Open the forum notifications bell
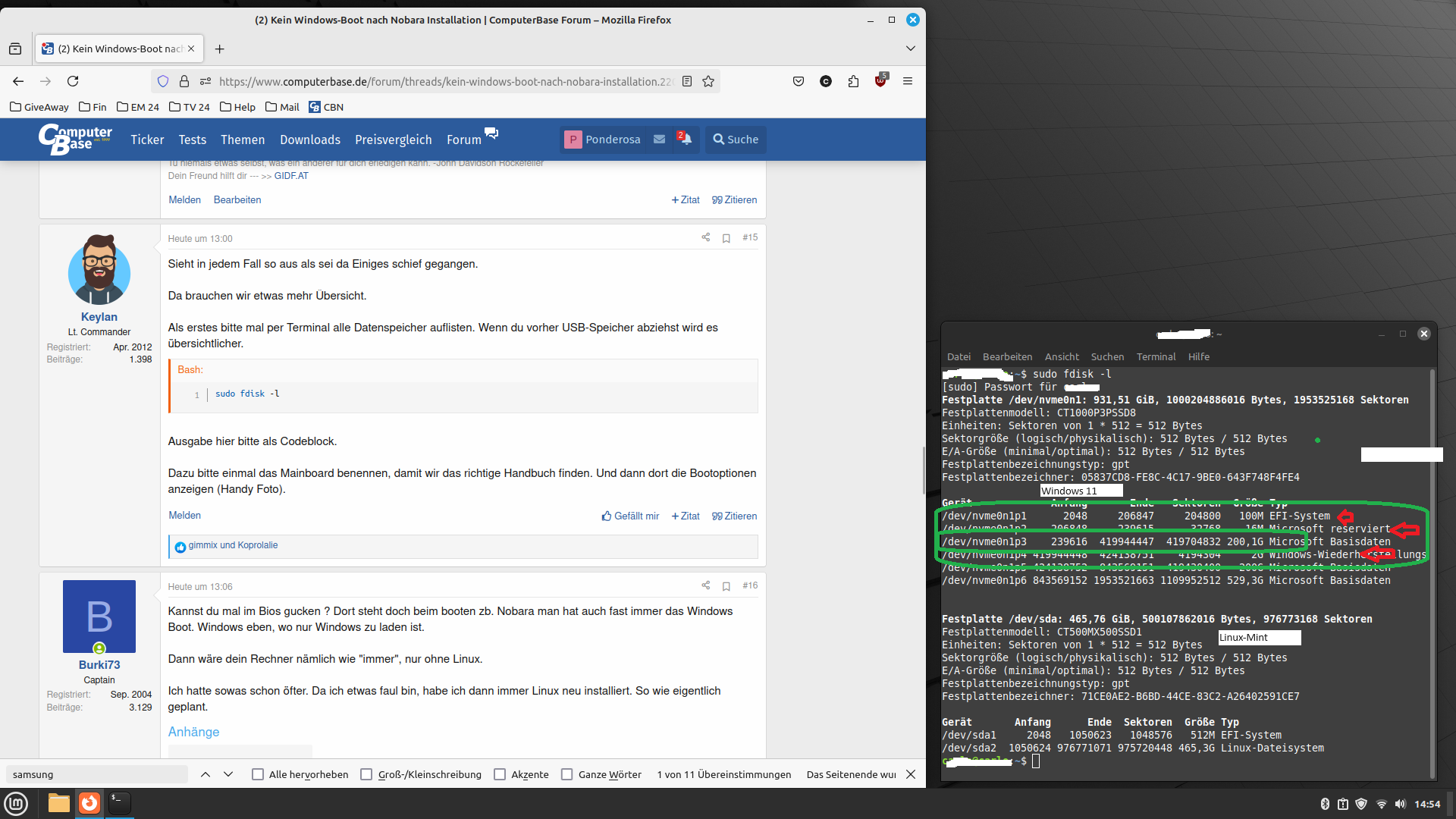This screenshot has height=819, width=1456. (685, 139)
